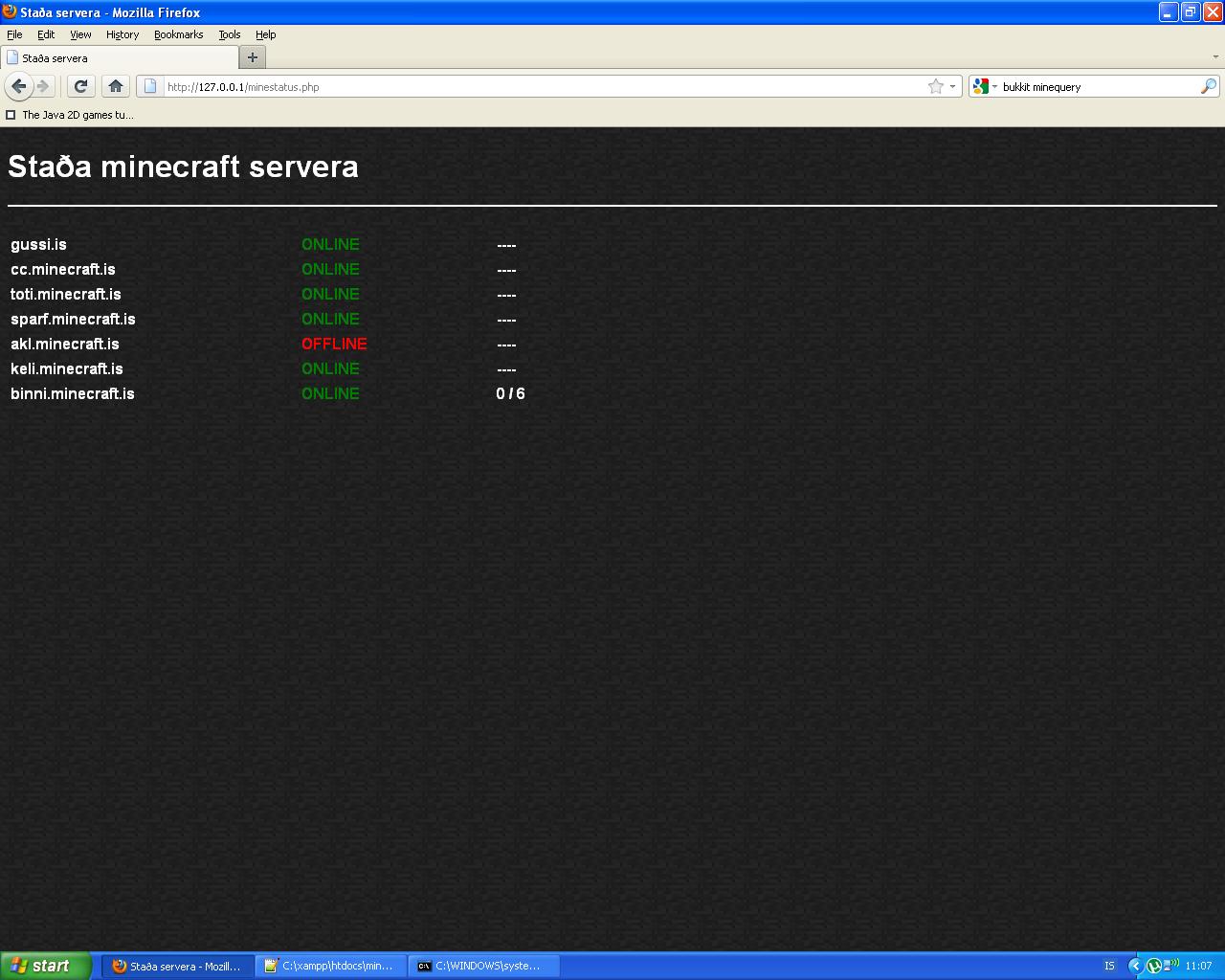Click the search magnifier icon

[x=1208, y=86]
